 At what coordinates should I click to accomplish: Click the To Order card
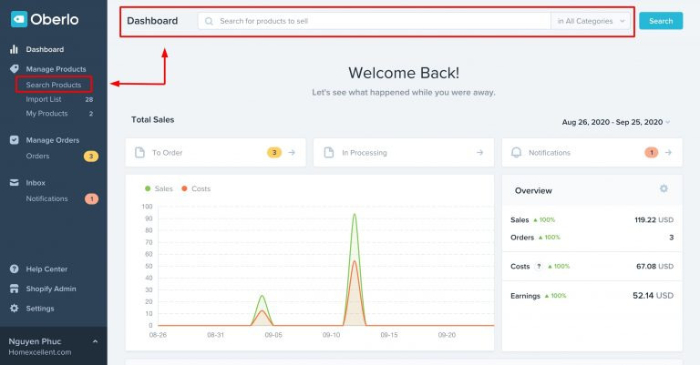(216, 153)
